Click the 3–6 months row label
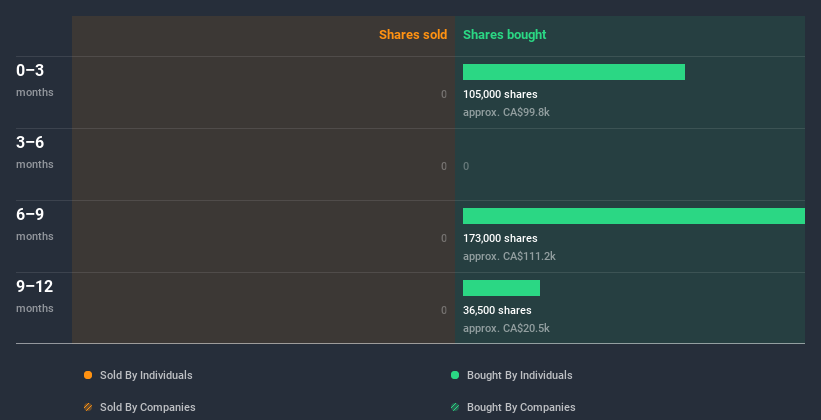The height and width of the screenshot is (420, 821). (35, 152)
